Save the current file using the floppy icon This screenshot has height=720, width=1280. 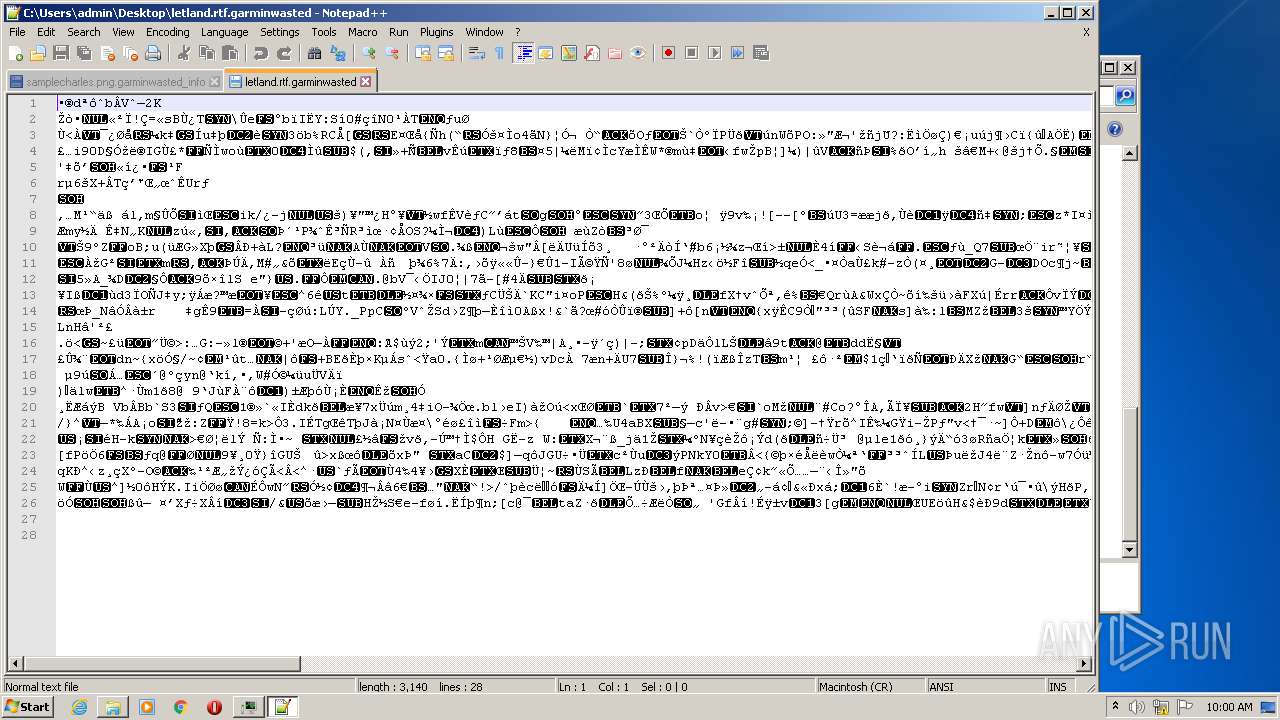point(60,53)
